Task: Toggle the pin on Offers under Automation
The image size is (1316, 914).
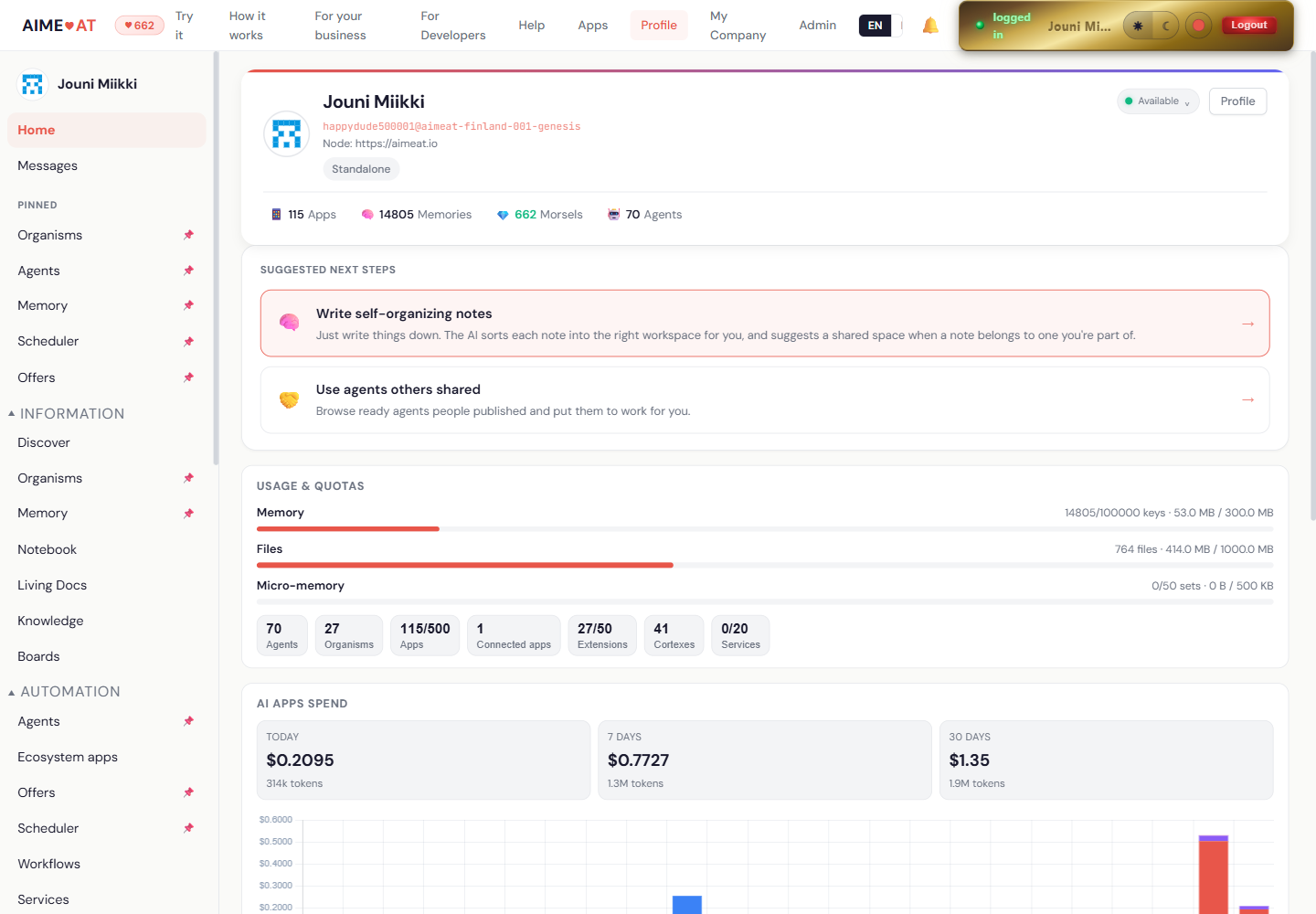Action: 188,792
